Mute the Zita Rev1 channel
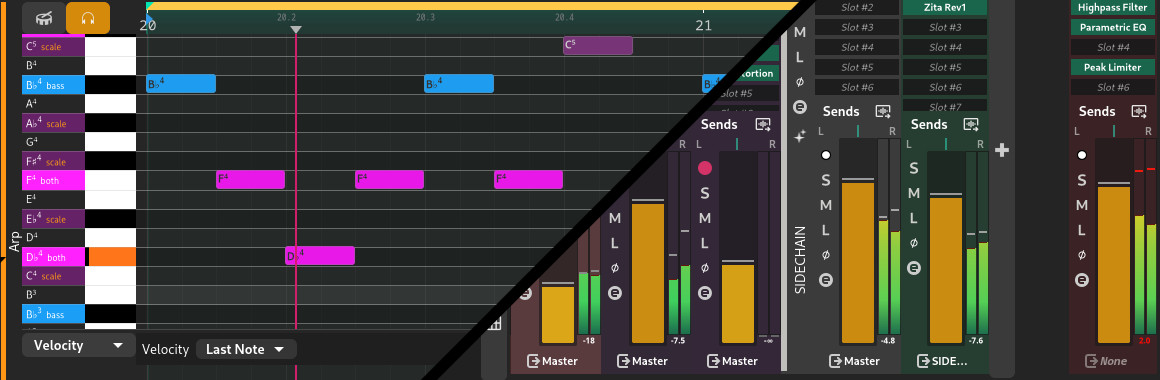 click(914, 193)
